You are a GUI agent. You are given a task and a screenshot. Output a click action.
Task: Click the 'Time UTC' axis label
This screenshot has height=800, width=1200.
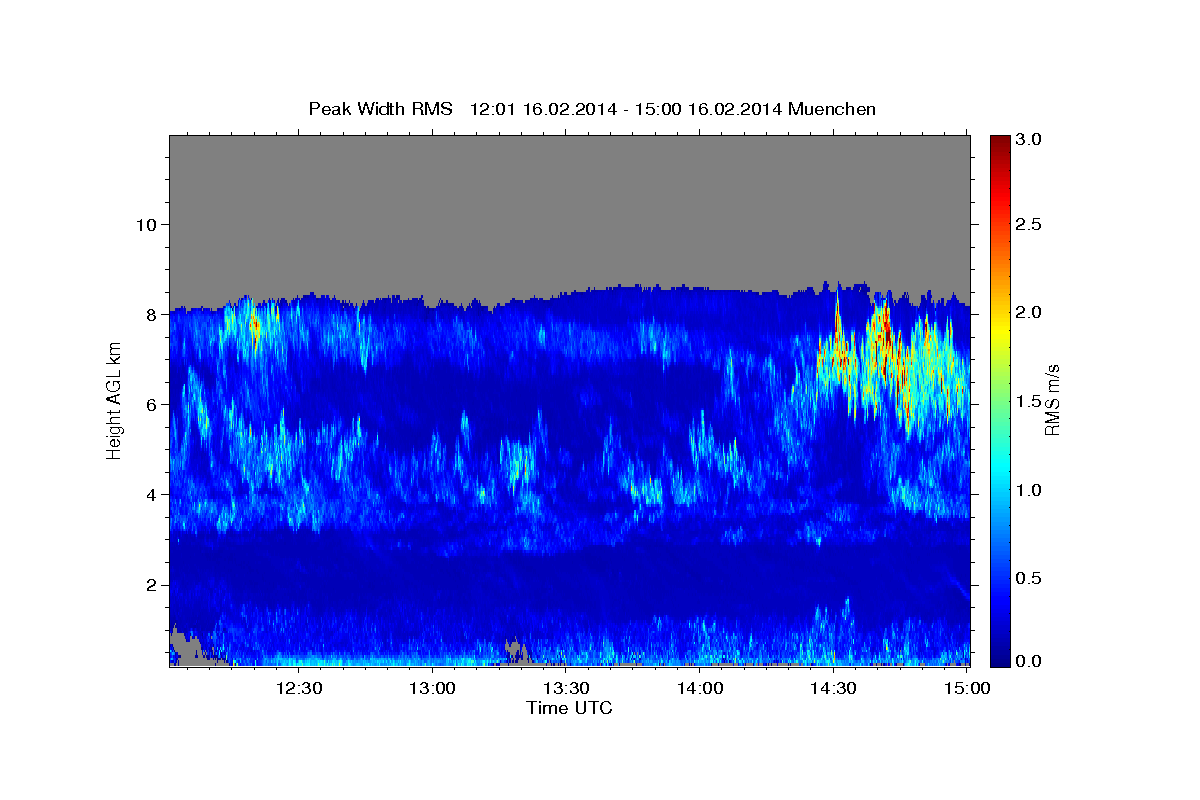[569, 708]
